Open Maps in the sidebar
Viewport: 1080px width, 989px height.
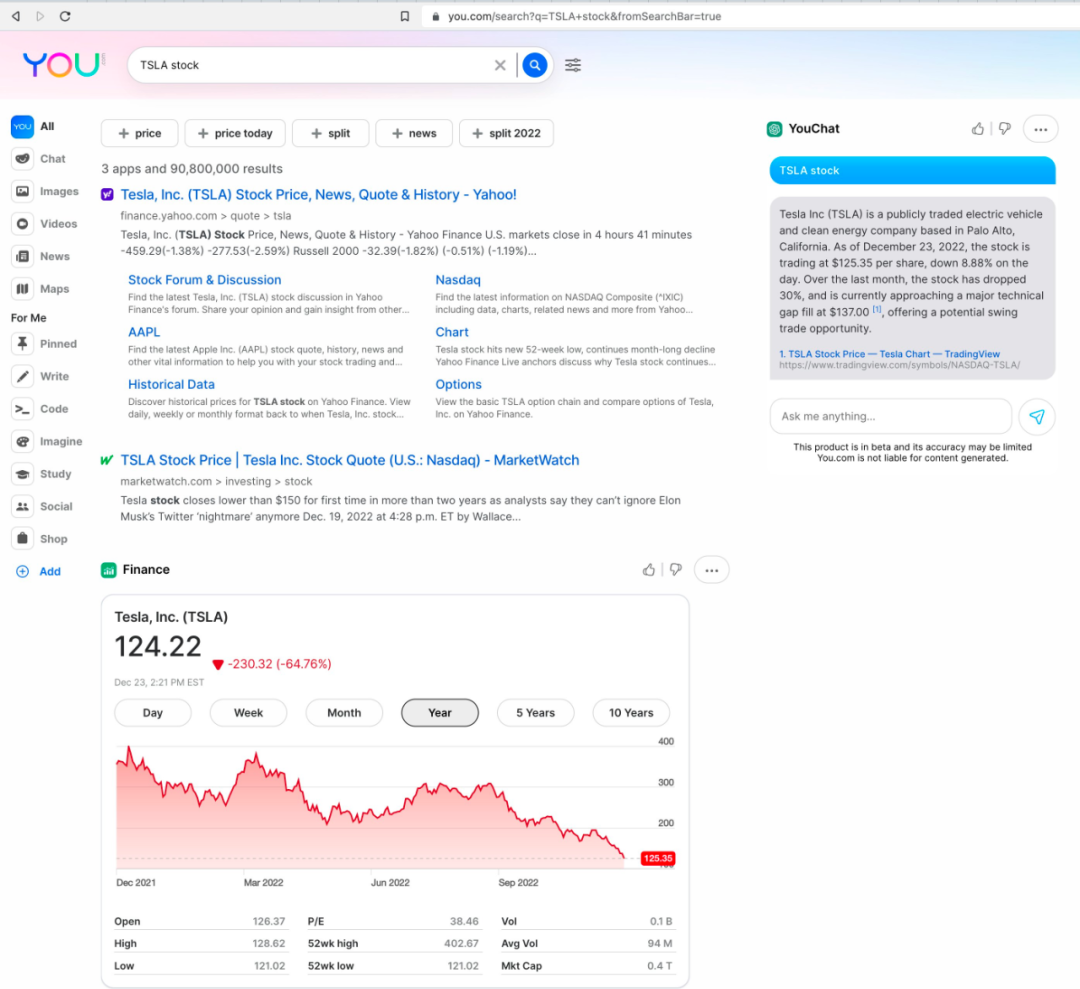coord(41,289)
